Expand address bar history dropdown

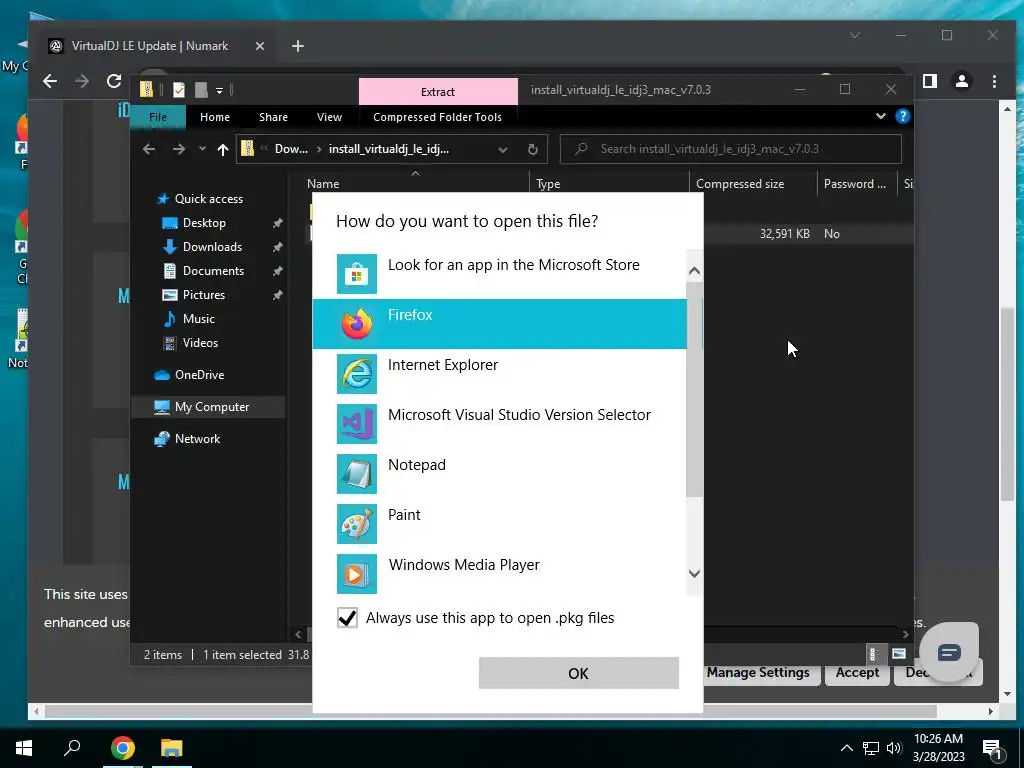[x=503, y=150]
